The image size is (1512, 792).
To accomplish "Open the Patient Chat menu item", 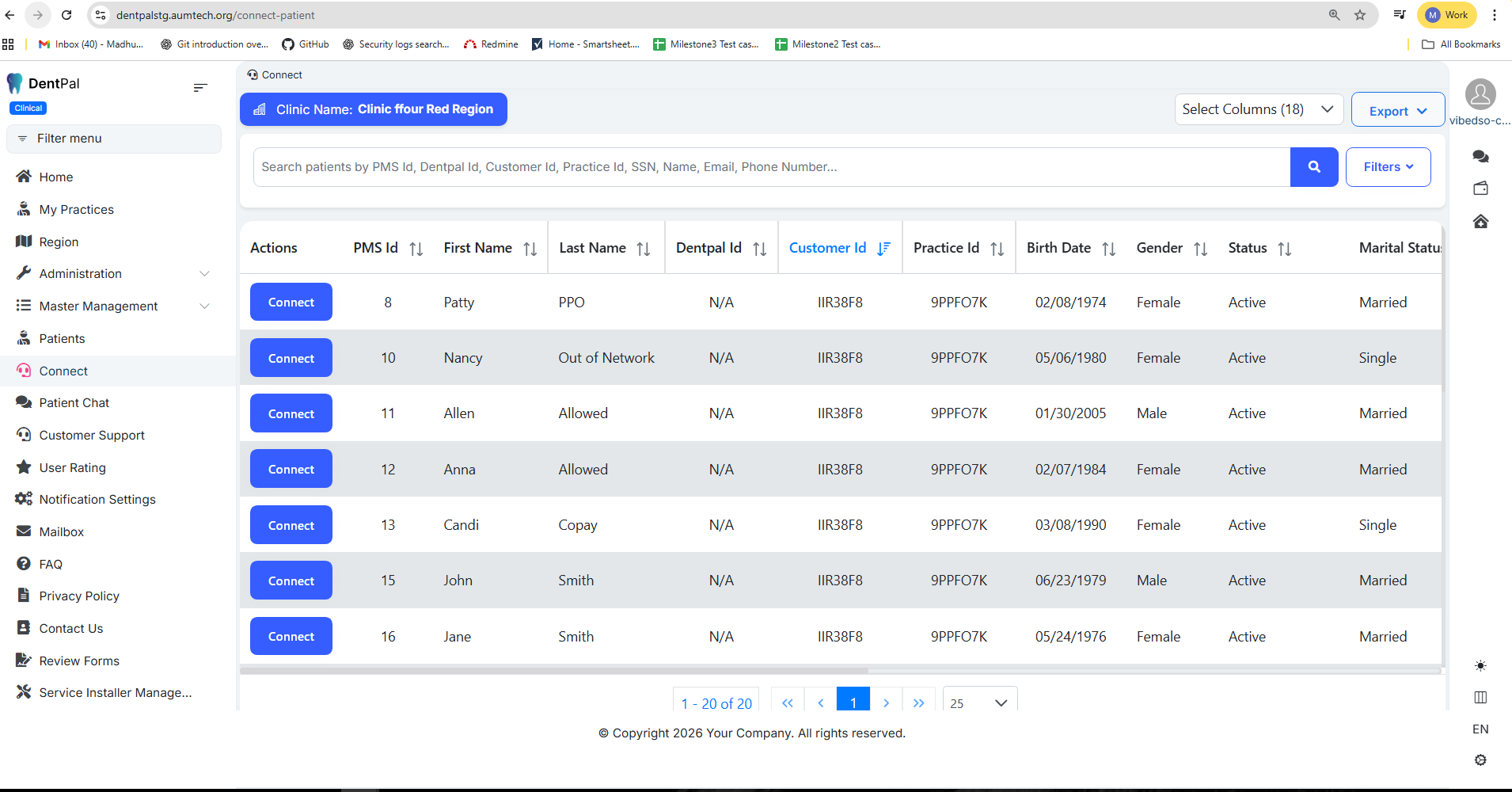I will 74,403.
